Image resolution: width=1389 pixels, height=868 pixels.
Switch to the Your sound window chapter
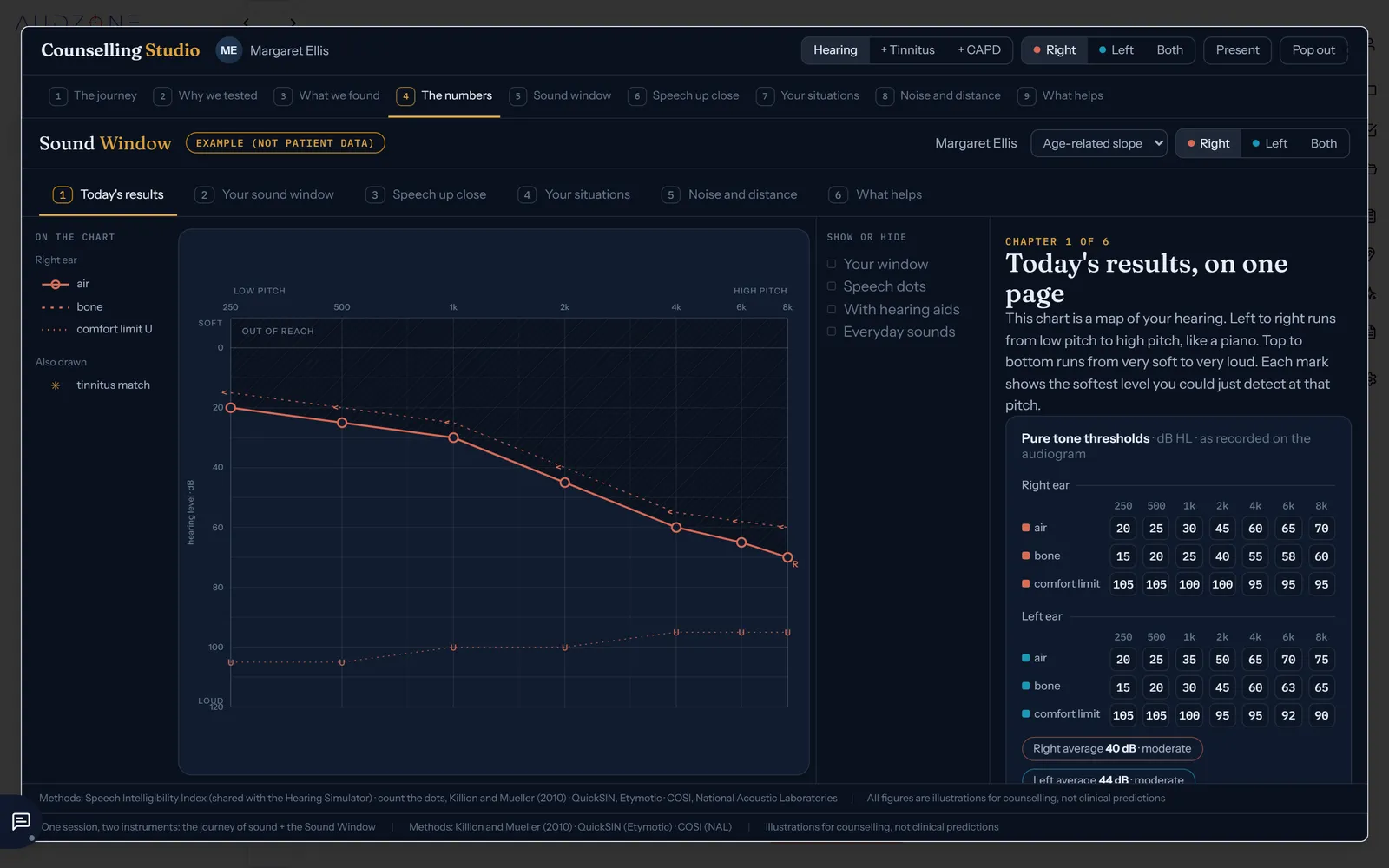coord(265,194)
